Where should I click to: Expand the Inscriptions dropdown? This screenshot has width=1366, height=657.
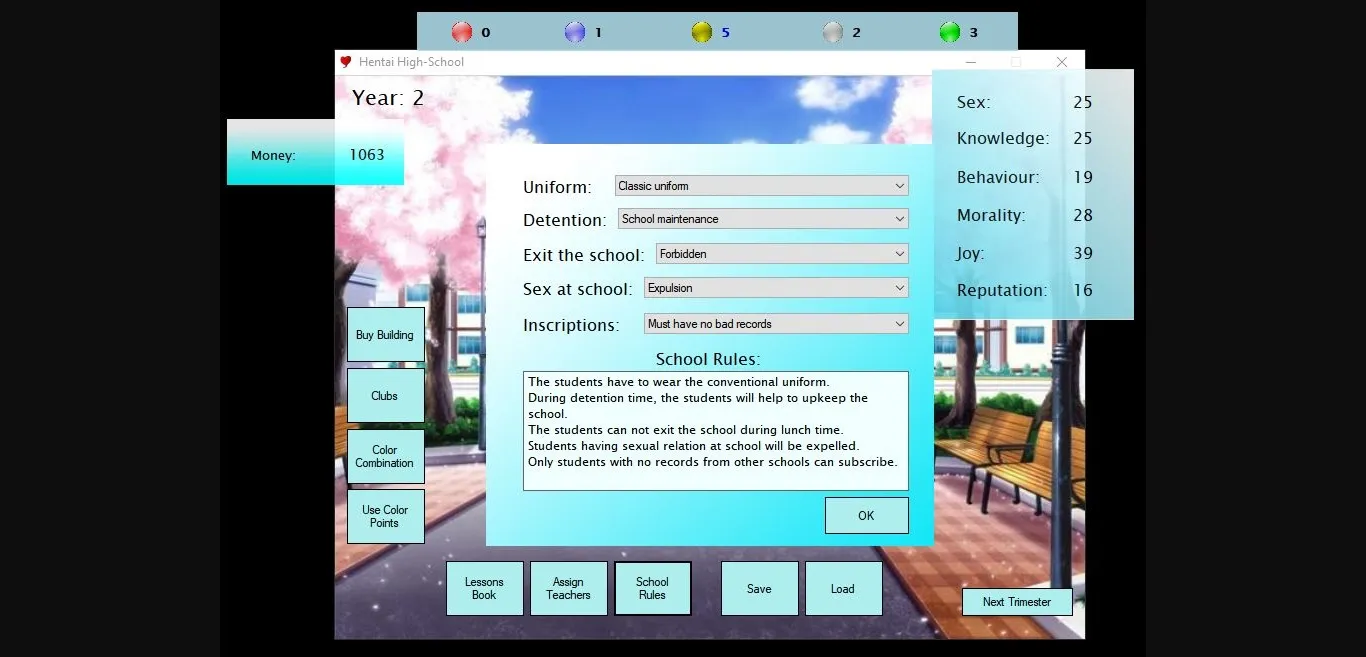click(x=775, y=324)
